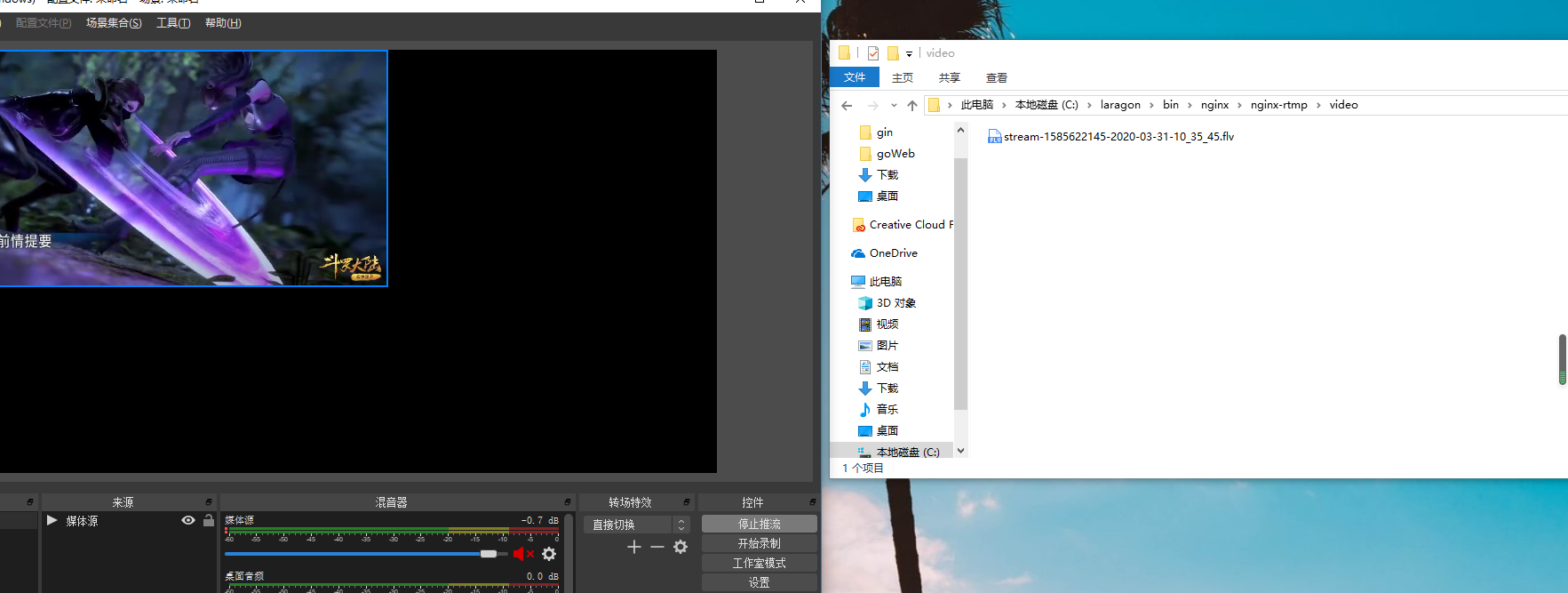Expand breadcrumb chevron after 此电脑
1568x593 pixels.
(x=1004, y=105)
